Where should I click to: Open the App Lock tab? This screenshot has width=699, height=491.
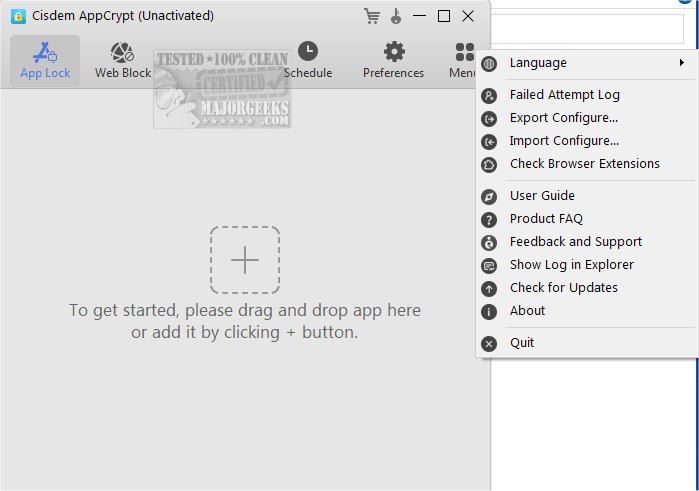tap(45, 61)
